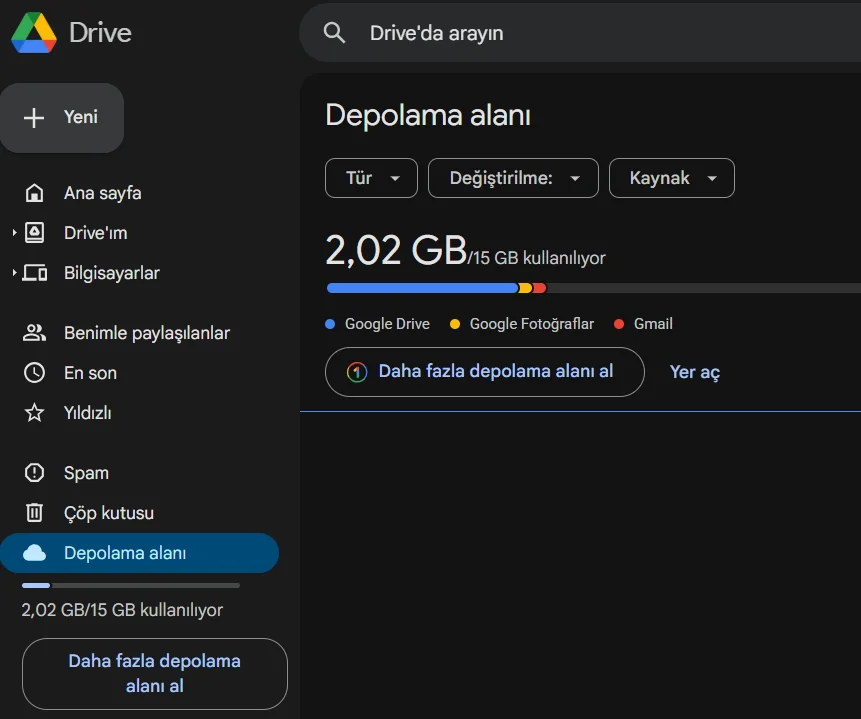
Task: Click the Daha fazla depolama alanı al button beside Yer aç
Action: [485, 372]
